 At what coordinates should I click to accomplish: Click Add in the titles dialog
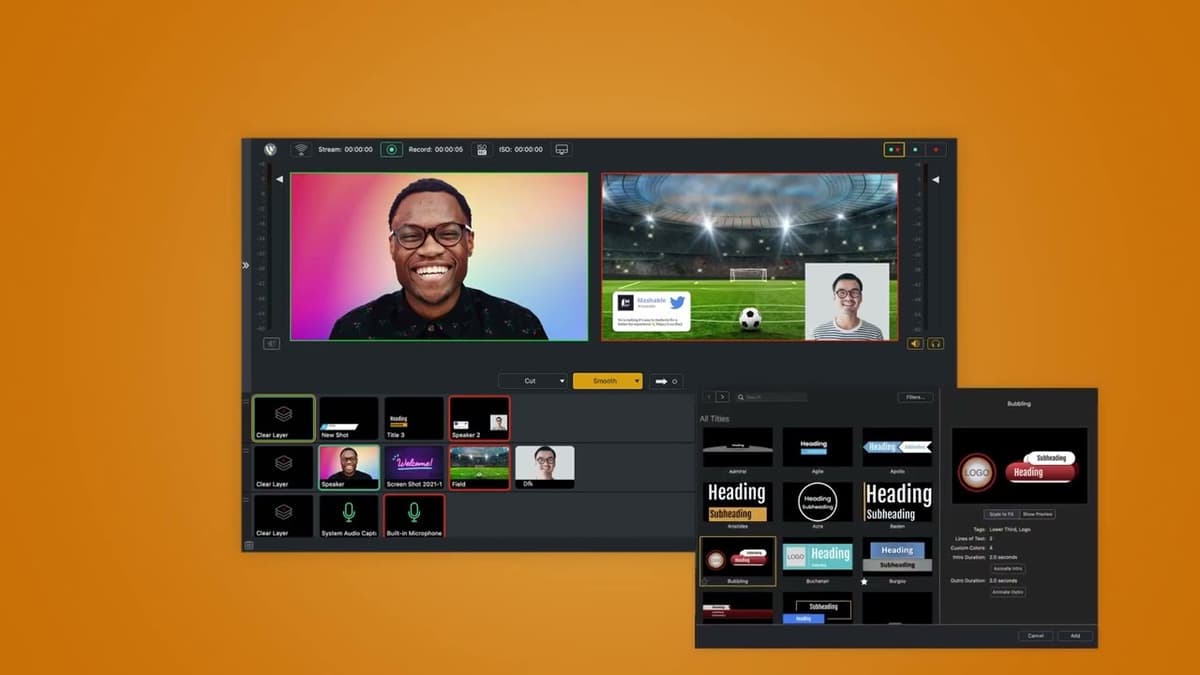pos(1075,636)
